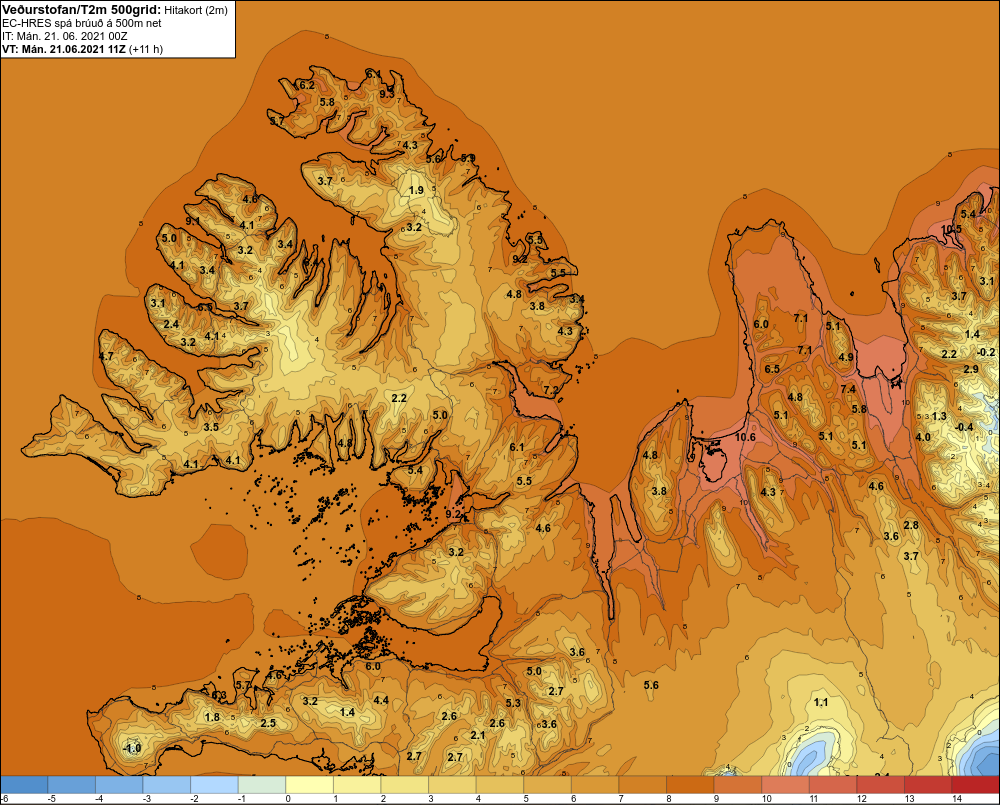Click the legend swatch between 5 and 6

(547, 785)
